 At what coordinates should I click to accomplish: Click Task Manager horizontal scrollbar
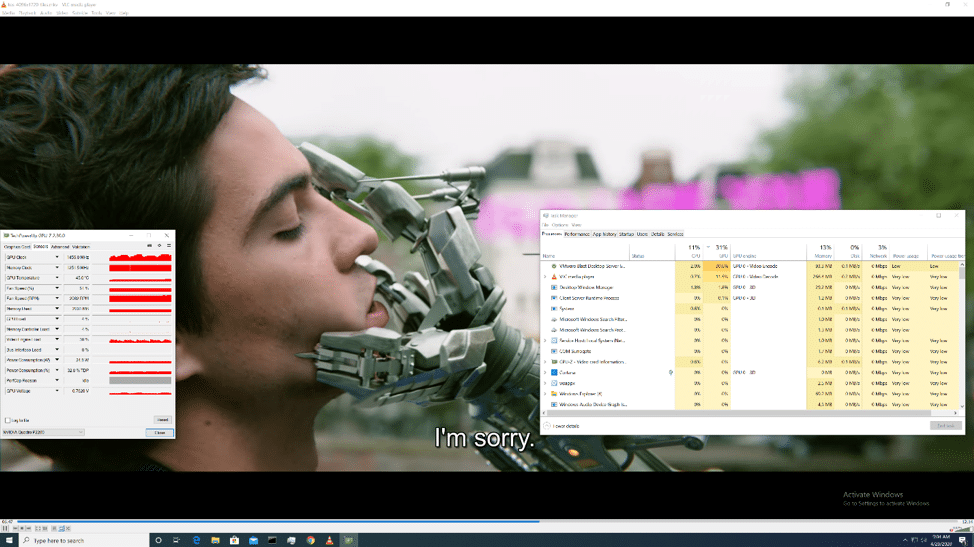pyautogui.click(x=739, y=413)
